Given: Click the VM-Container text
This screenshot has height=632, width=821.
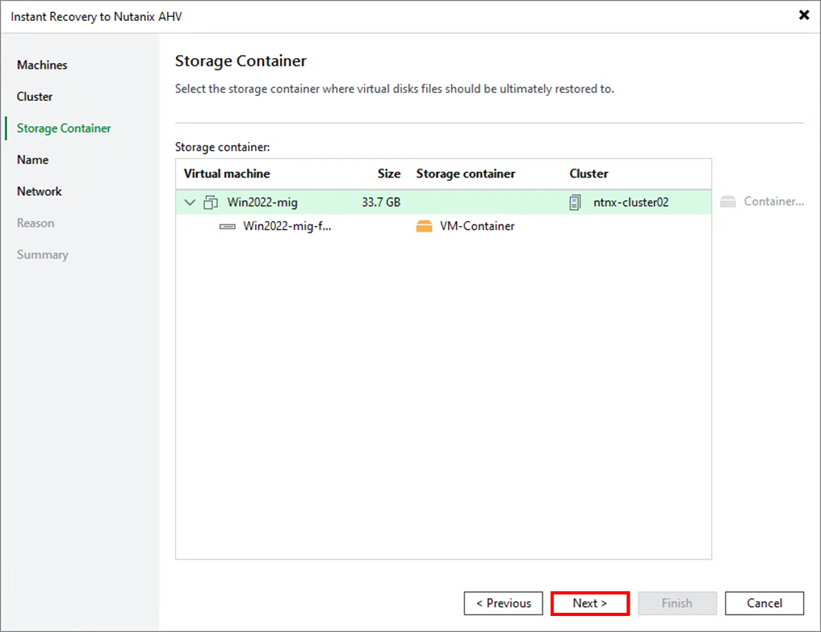Looking at the screenshot, I should (477, 226).
